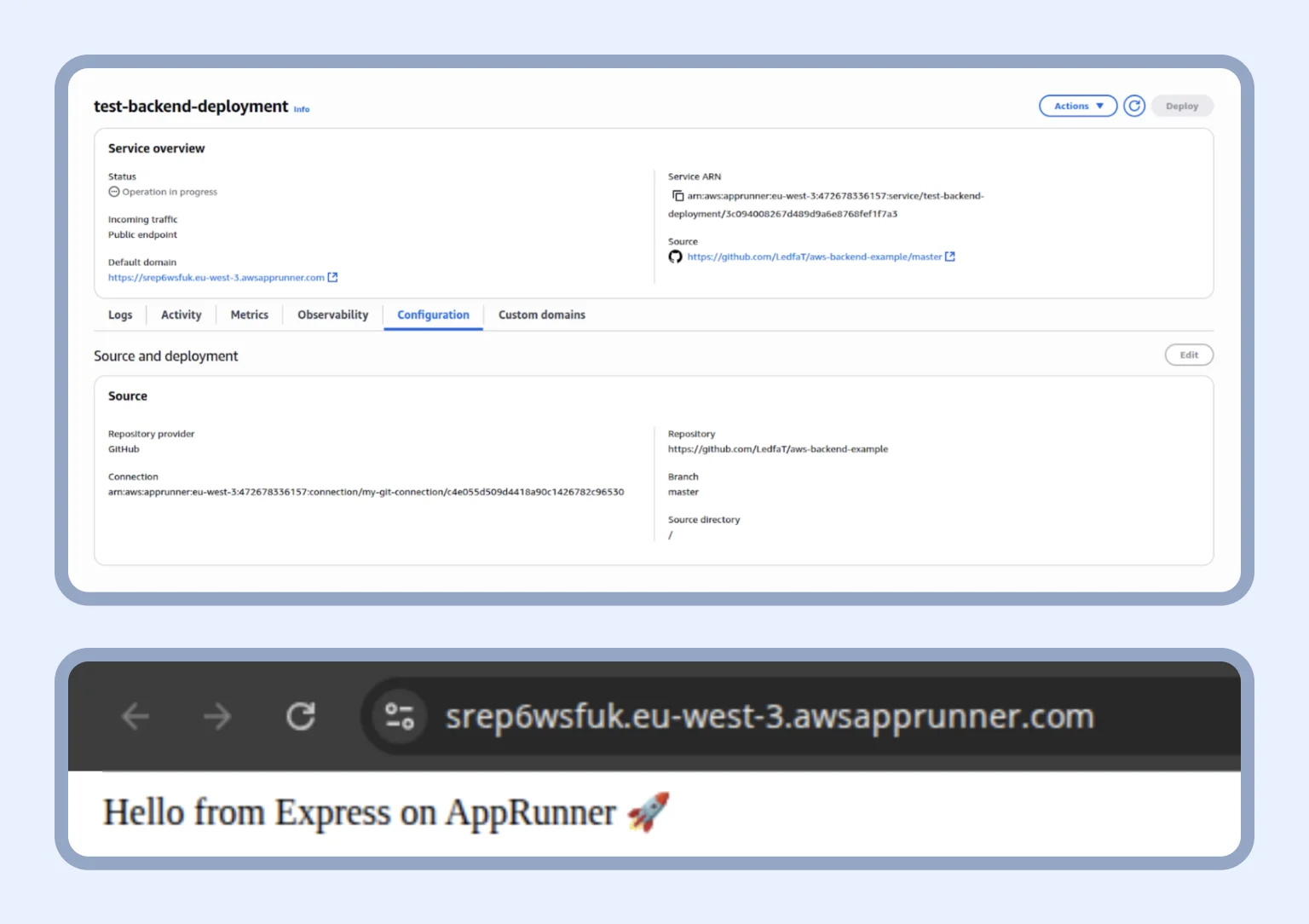This screenshot has height=924, width=1309.
Task: Refresh the service with the circular arrow icon
Action: (1134, 106)
